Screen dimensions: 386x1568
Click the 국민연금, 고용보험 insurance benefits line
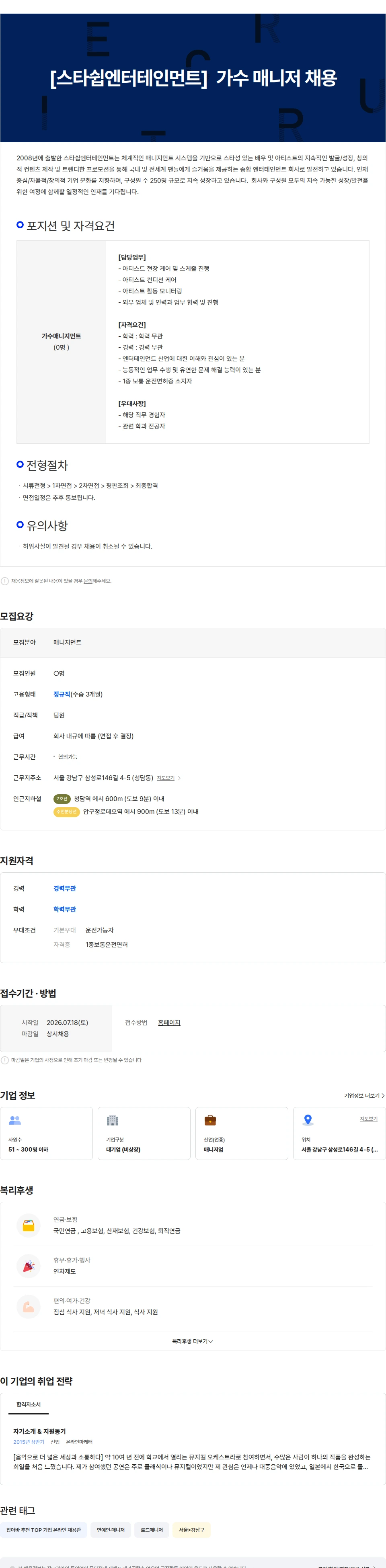117,1231
